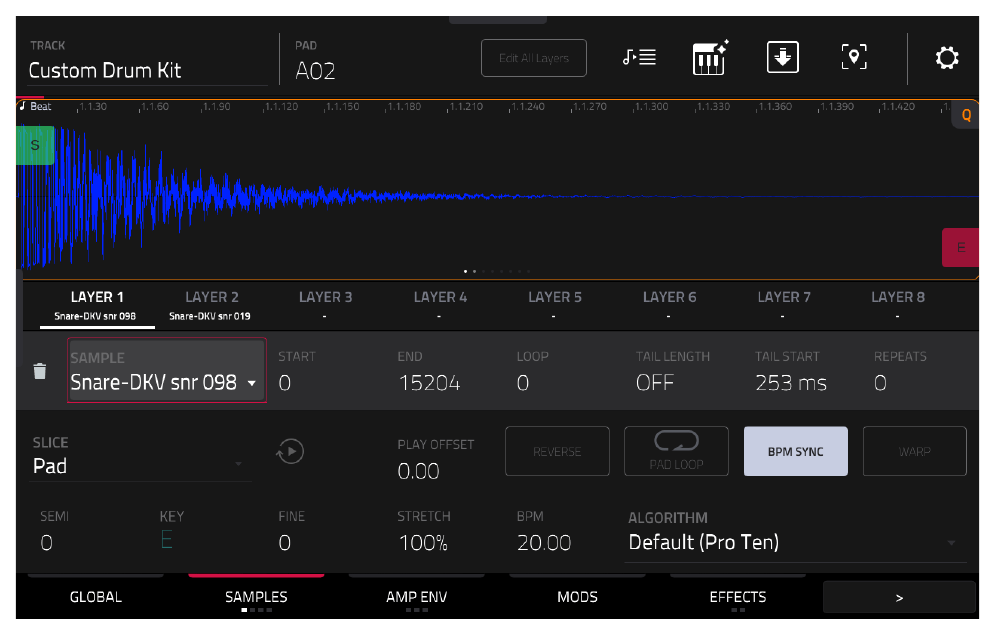This screenshot has height=636, width=996.
Task: Select the Play Offset value 0.00
Action: click(x=419, y=471)
